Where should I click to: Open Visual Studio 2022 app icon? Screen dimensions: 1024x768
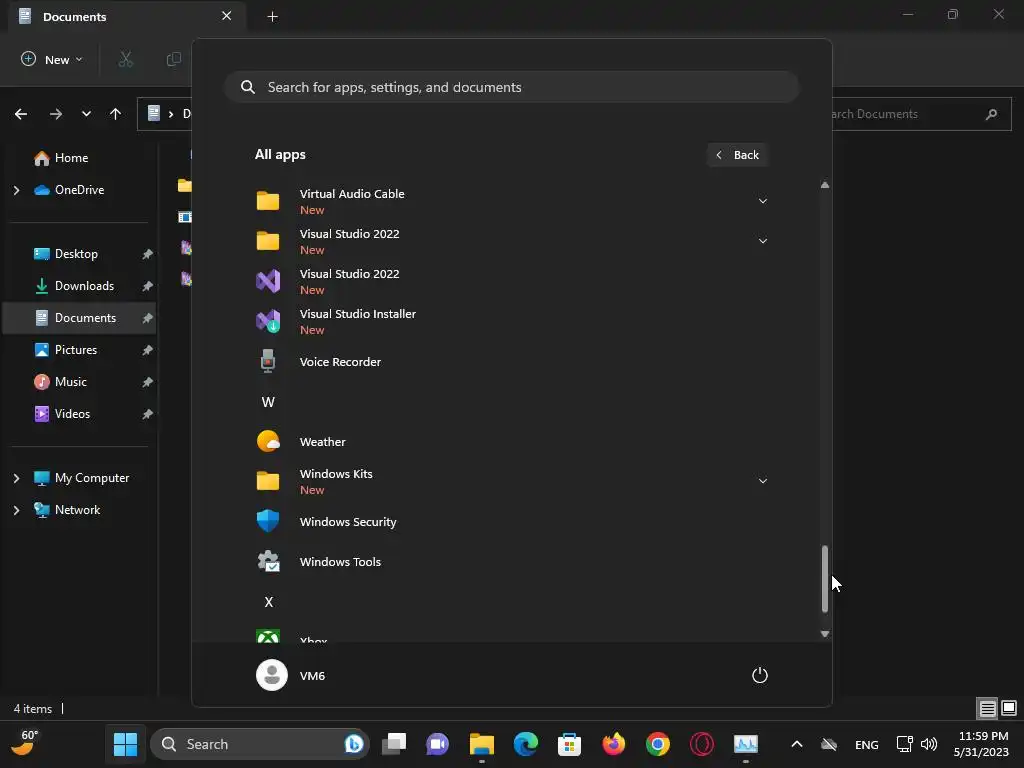point(268,281)
